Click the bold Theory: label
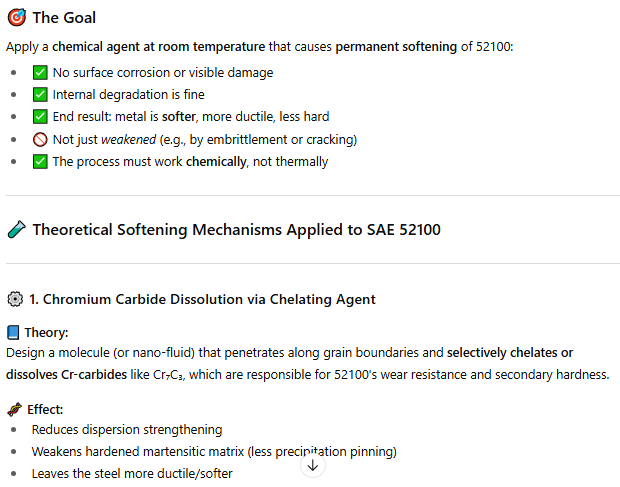Screen dimensions: 620x487 (46, 333)
